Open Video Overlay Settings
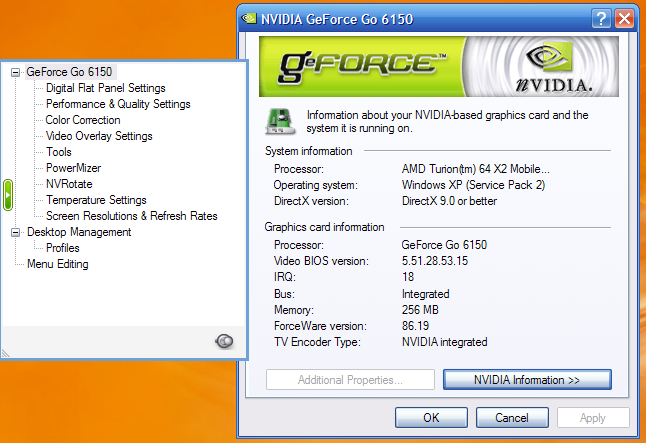Image resolution: width=646 pixels, height=443 pixels. point(99,136)
